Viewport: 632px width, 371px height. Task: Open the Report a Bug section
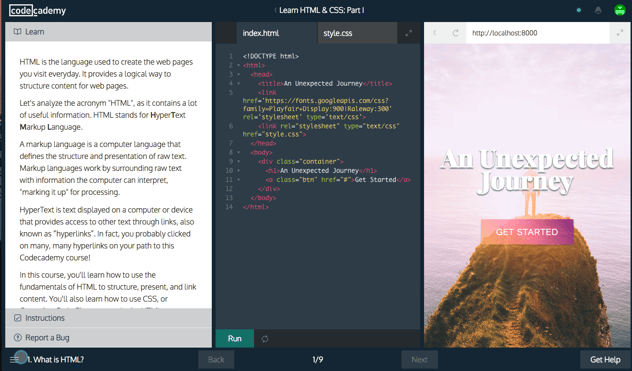click(x=108, y=338)
